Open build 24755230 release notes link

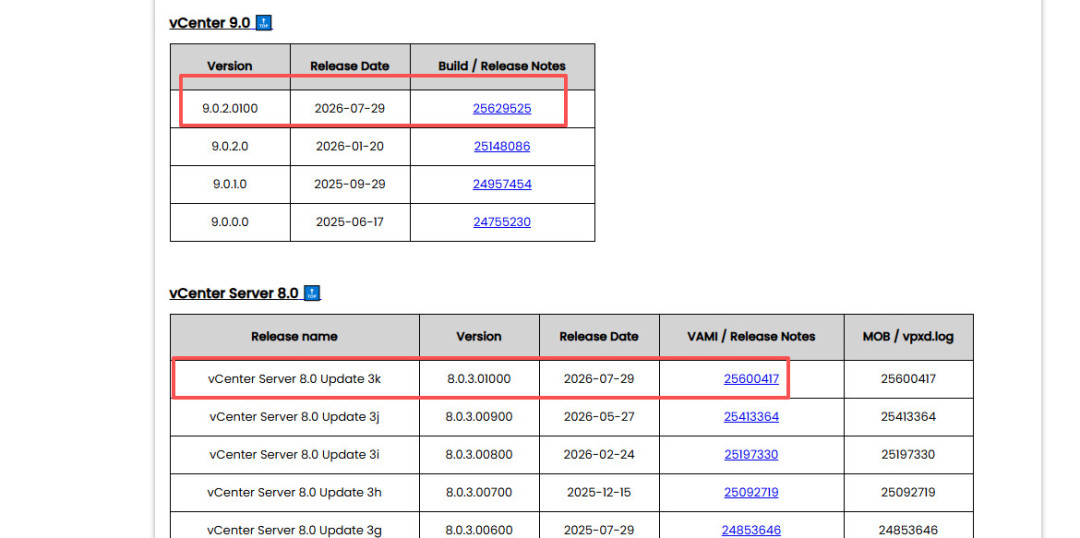(502, 222)
